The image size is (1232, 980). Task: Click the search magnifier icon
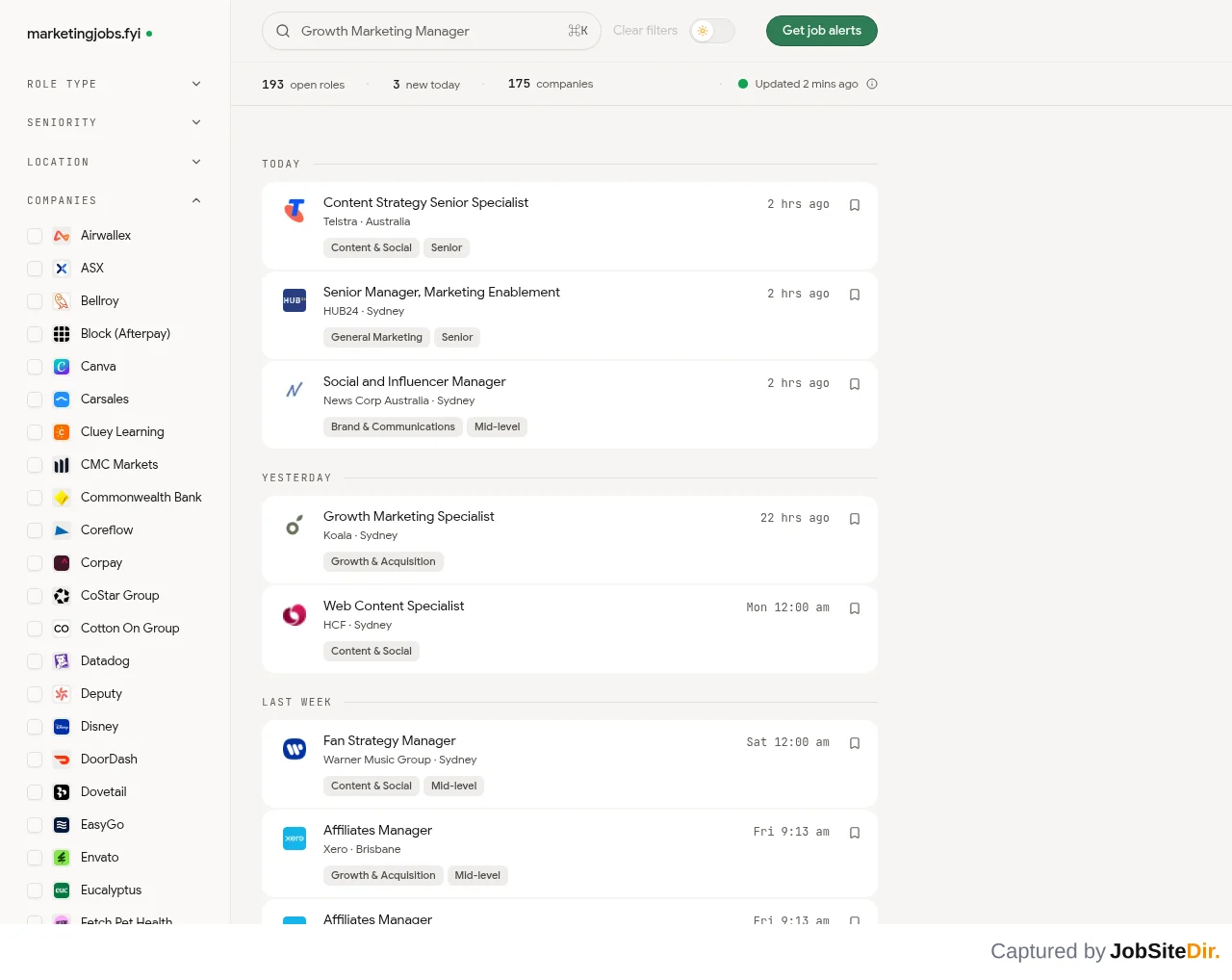pos(283,31)
